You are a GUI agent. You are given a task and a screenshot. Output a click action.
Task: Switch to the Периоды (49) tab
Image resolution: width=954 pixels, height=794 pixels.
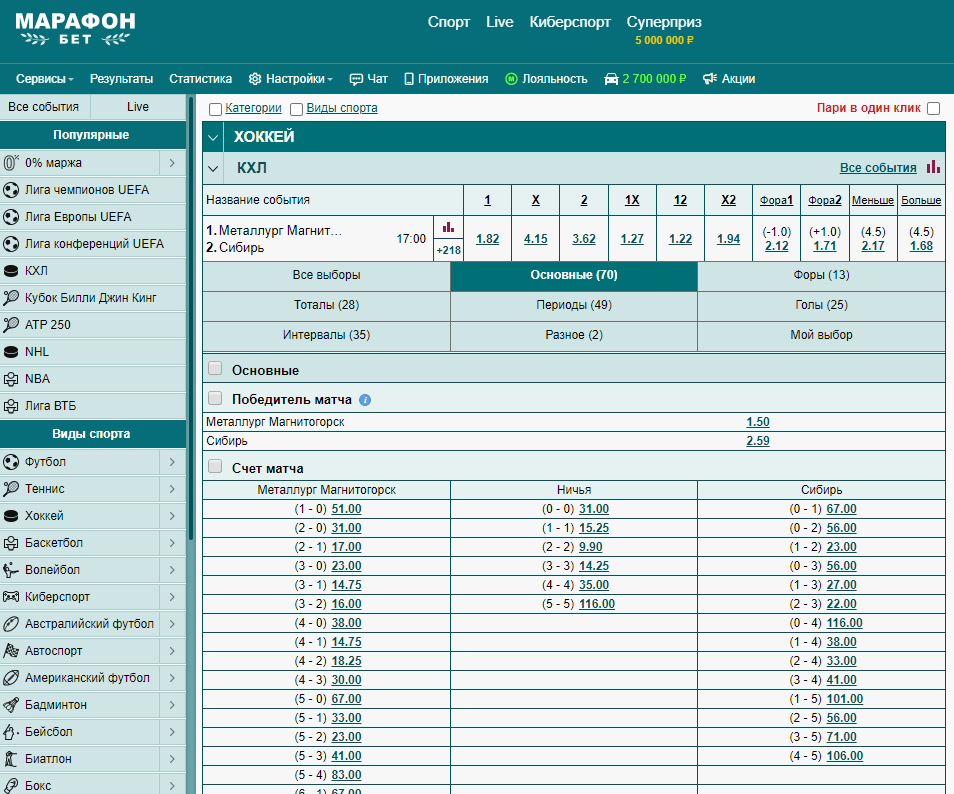(x=574, y=305)
